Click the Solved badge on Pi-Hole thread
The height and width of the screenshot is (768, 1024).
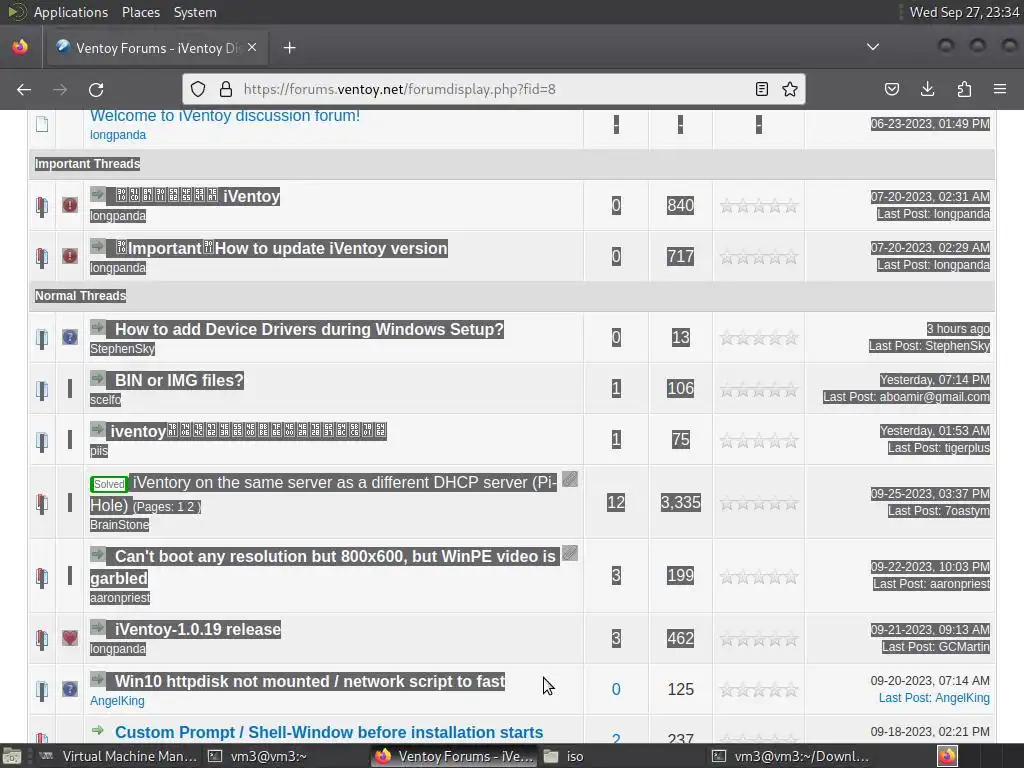pos(109,484)
